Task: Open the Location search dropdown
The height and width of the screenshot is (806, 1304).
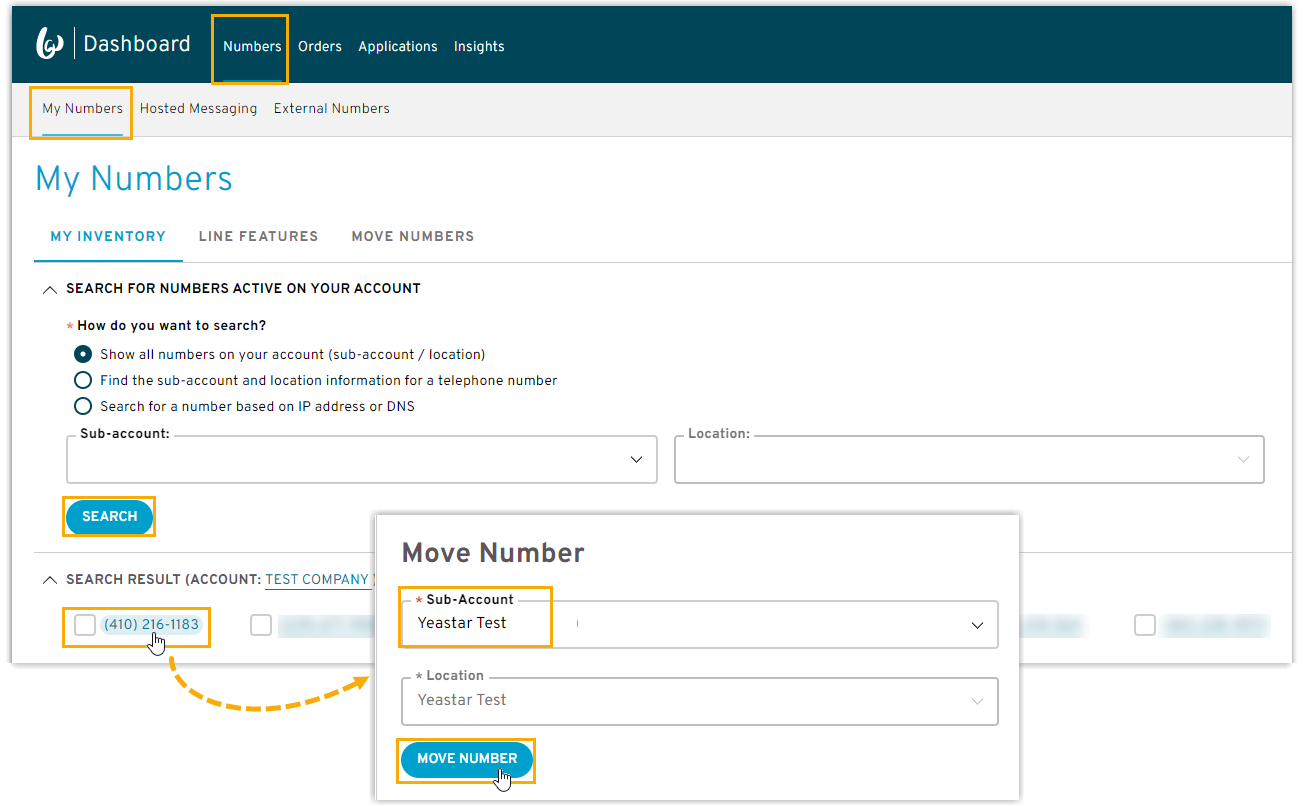Action: 969,460
